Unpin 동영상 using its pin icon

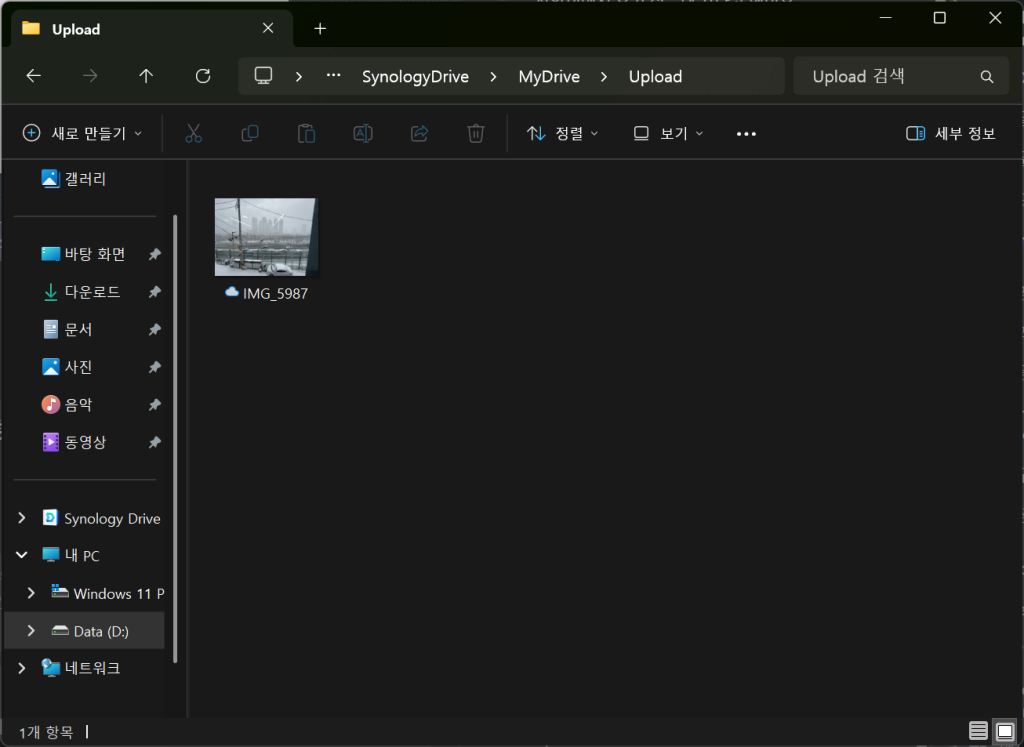coord(155,443)
